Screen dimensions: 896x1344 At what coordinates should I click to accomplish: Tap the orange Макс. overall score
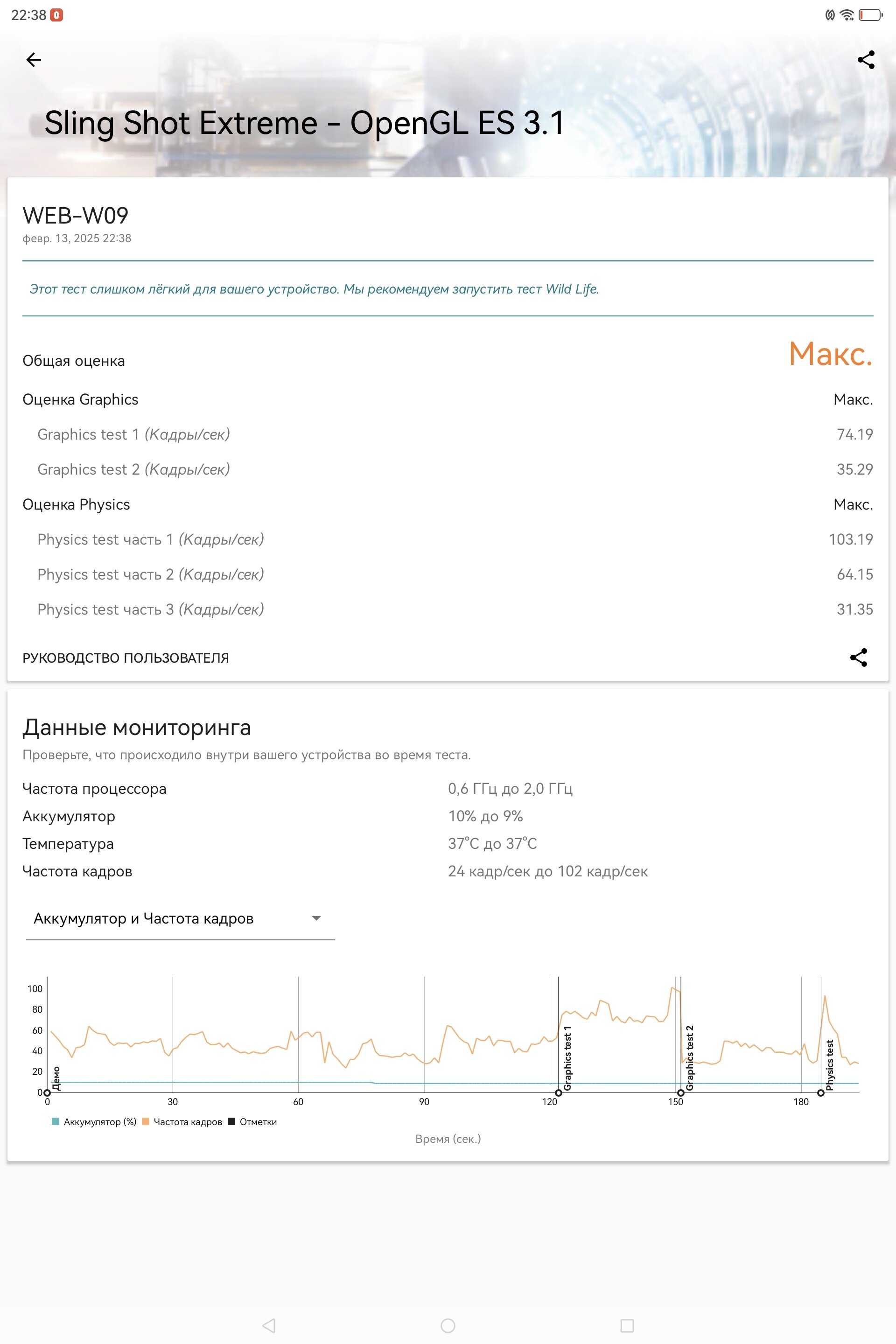coord(831,354)
